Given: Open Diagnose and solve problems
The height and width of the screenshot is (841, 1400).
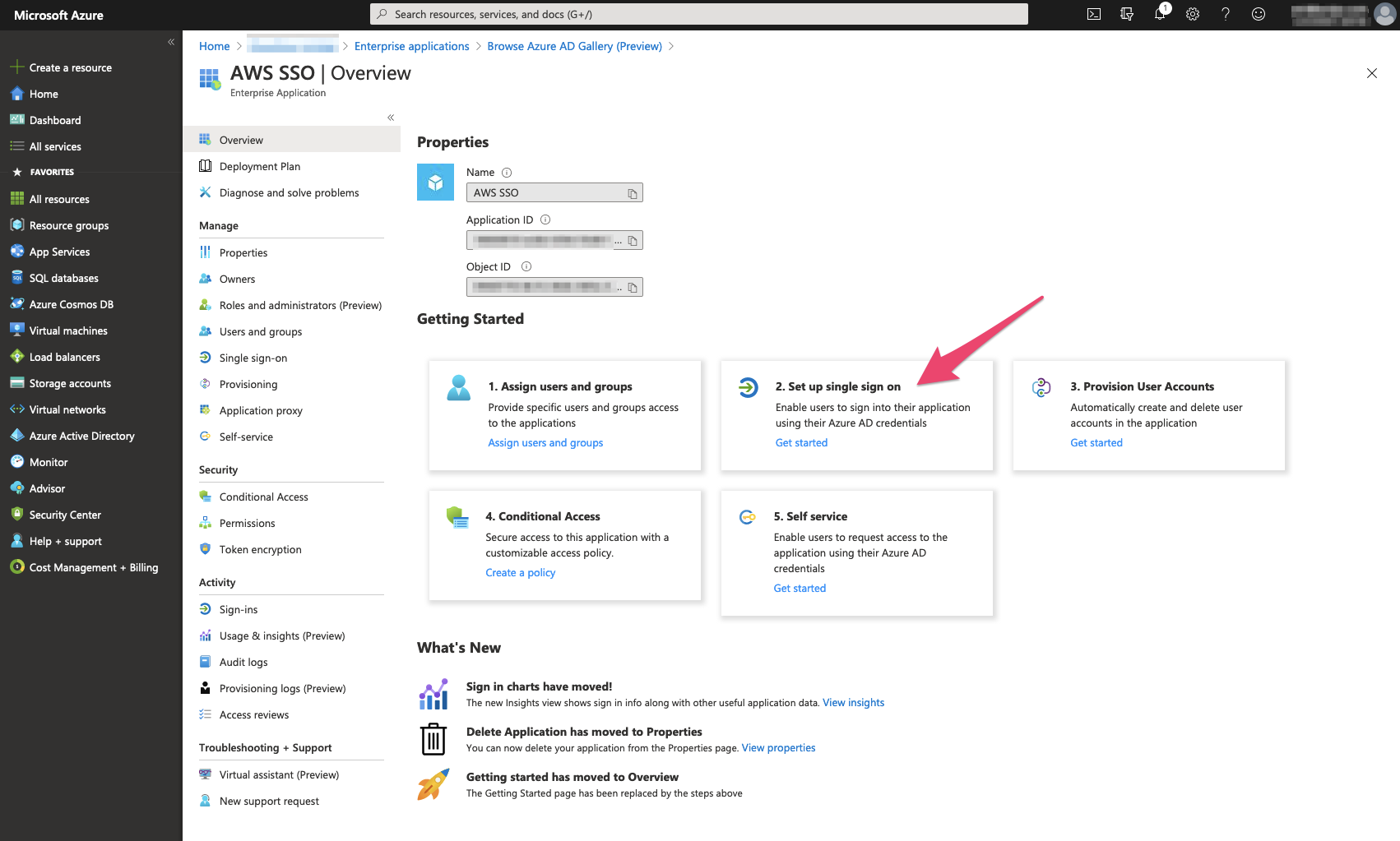Looking at the screenshot, I should [289, 192].
